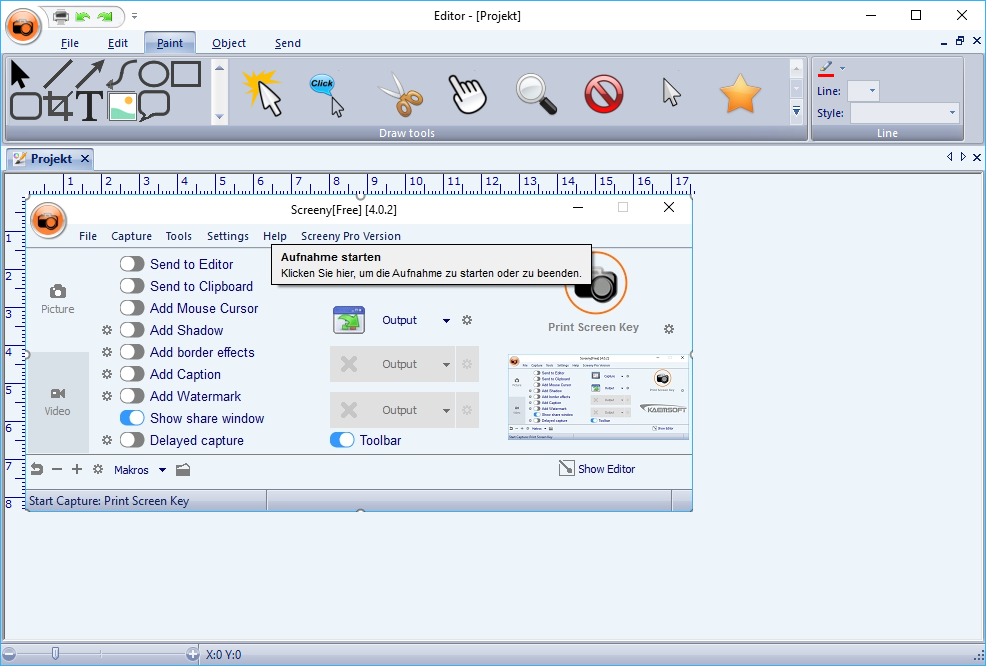Select the arrow line draw tool
Screen dimensions: 986x666
tap(89, 75)
